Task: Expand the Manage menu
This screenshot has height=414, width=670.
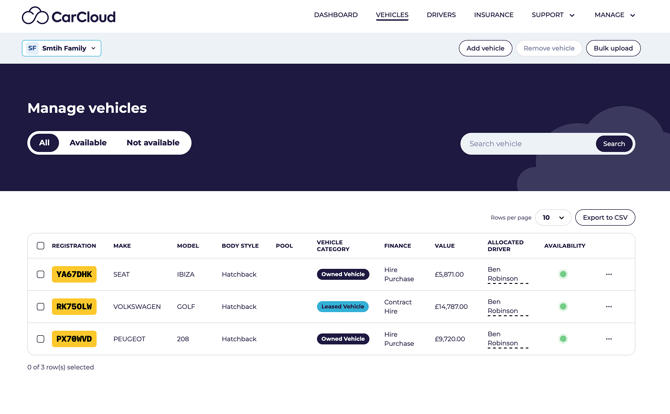Action: pos(615,15)
